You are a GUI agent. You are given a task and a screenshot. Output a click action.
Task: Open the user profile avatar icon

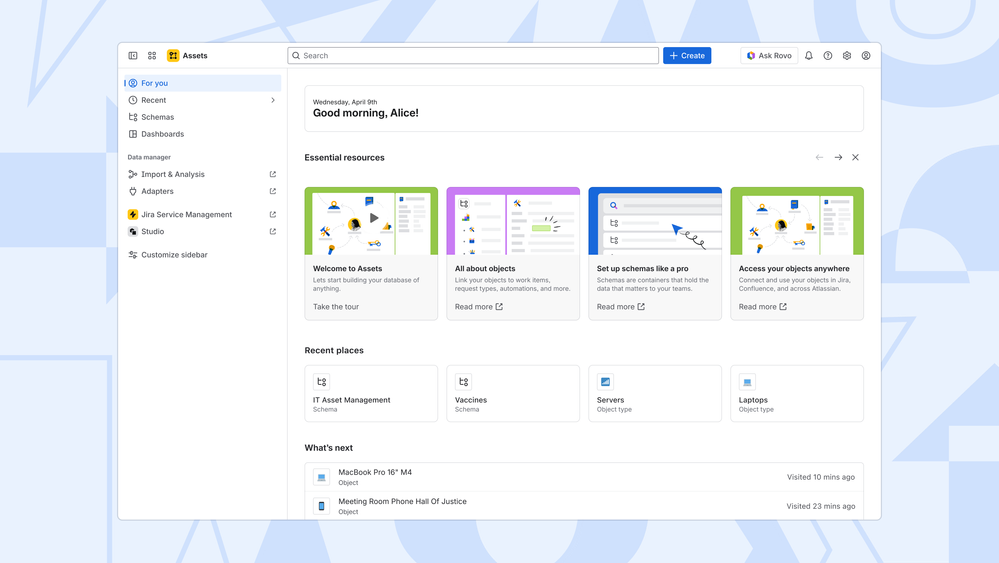click(866, 55)
